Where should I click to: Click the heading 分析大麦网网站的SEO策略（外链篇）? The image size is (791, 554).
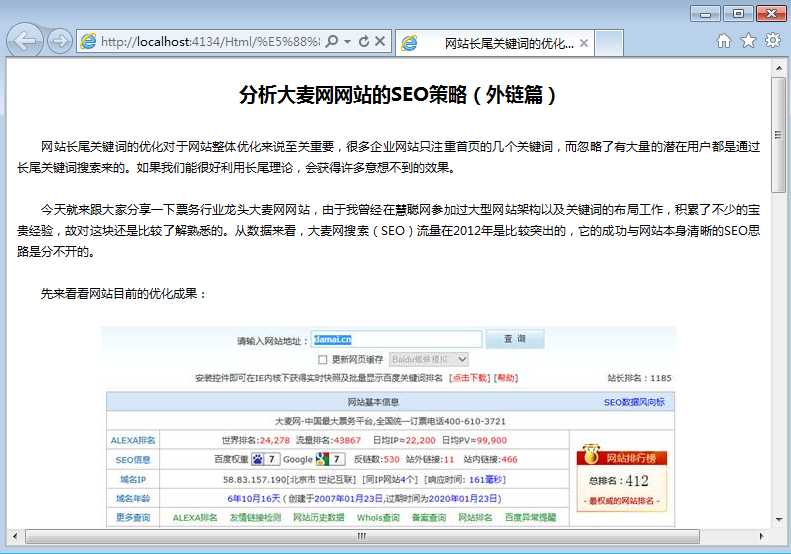(398, 95)
